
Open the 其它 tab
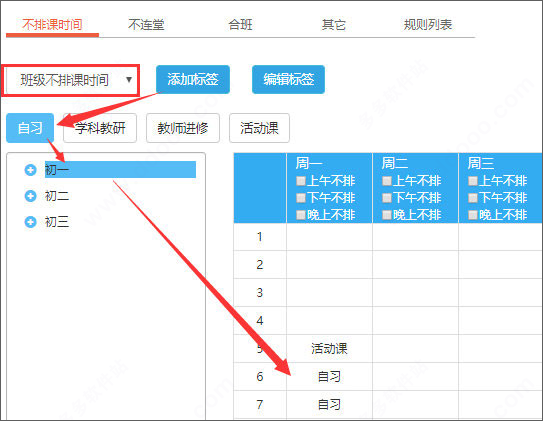pyautogui.click(x=333, y=25)
